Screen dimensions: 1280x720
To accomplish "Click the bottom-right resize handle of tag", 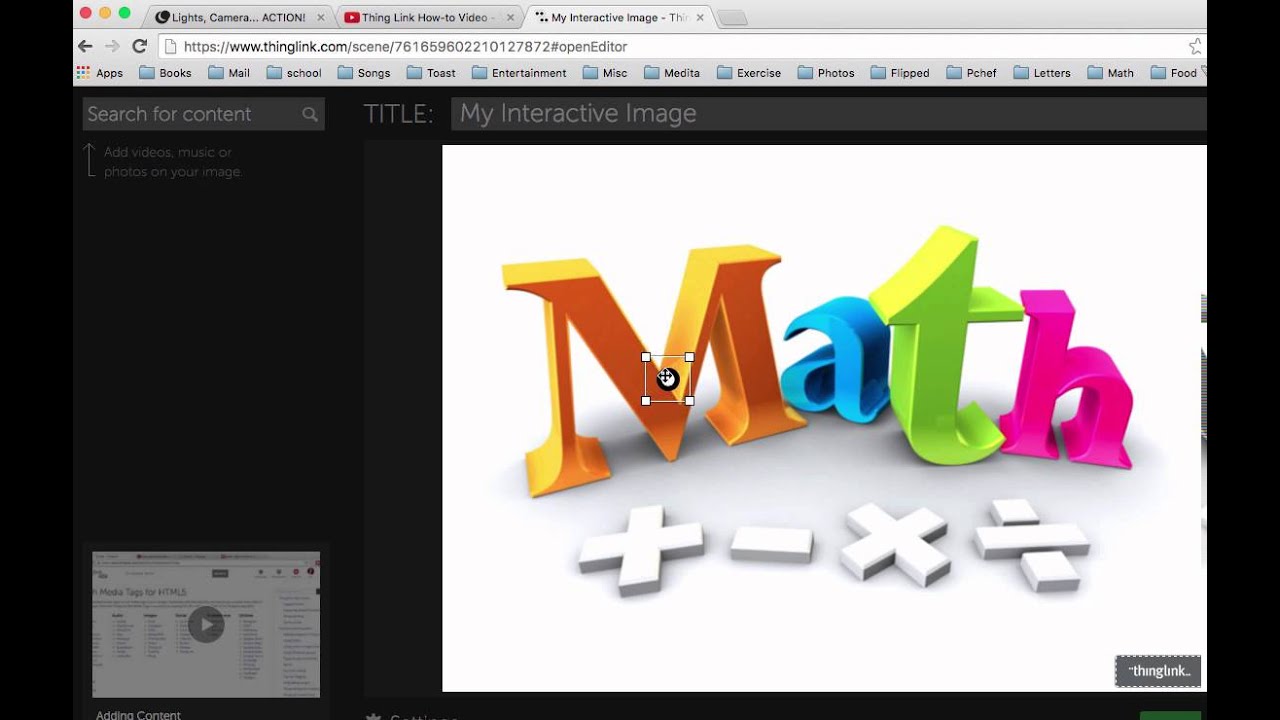I will pos(689,400).
